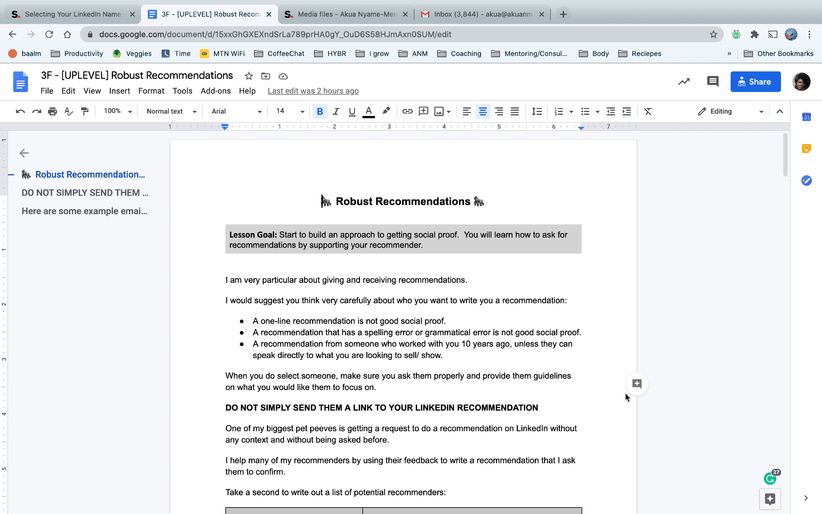Open Last edit was 2 hours ago link
The height and width of the screenshot is (514, 822).
313,91
